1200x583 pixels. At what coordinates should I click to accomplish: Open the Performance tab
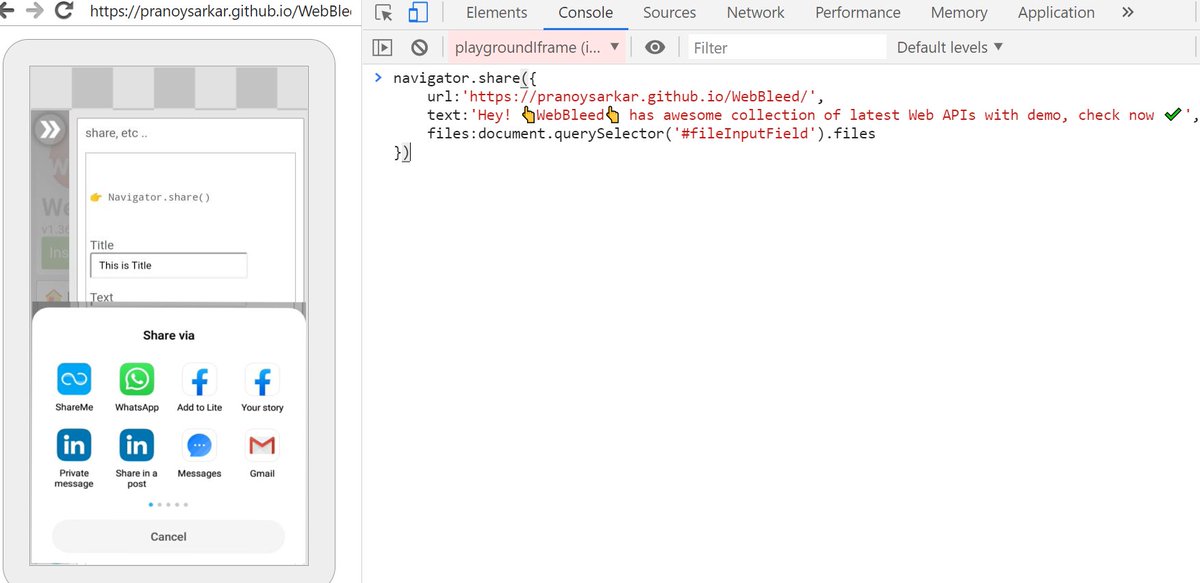click(x=858, y=13)
